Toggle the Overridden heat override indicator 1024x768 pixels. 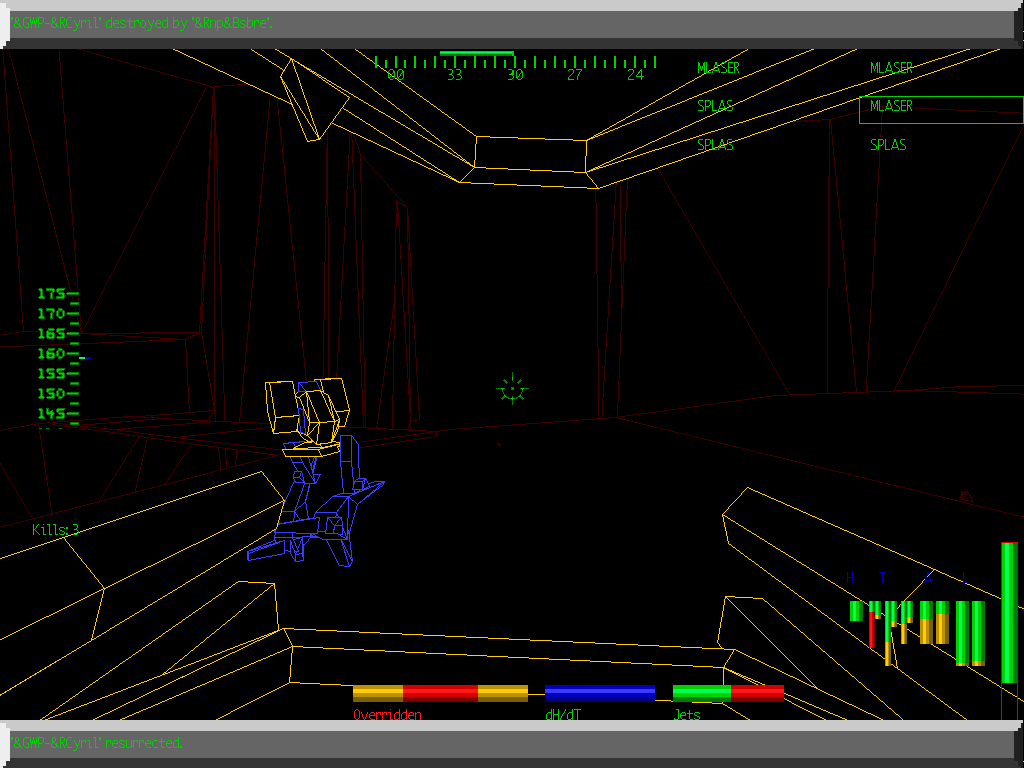pos(387,714)
